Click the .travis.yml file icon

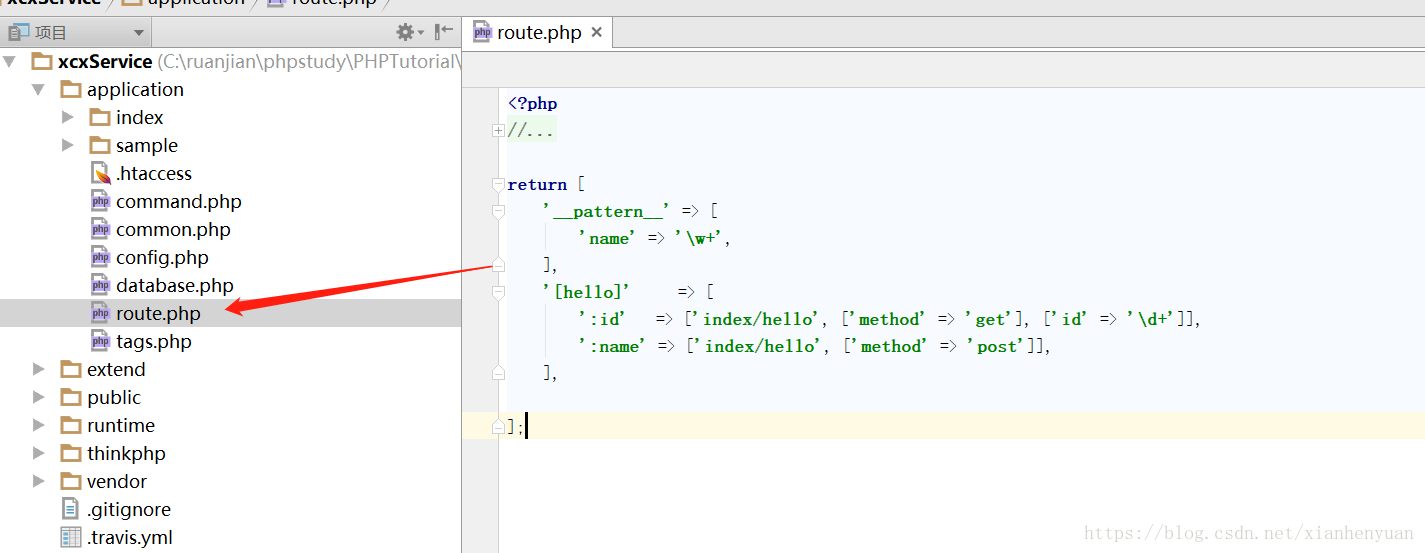(x=71, y=537)
